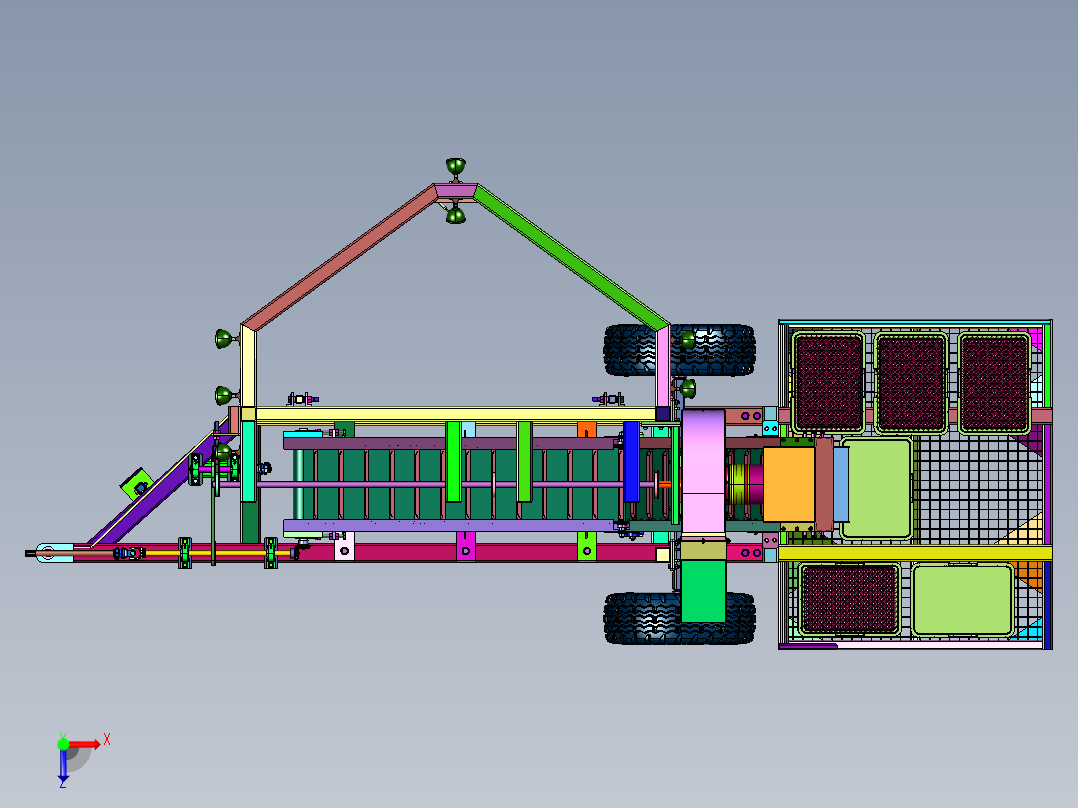Select the blue vertical bar on conveyor
This screenshot has height=808, width=1078.
click(630, 461)
